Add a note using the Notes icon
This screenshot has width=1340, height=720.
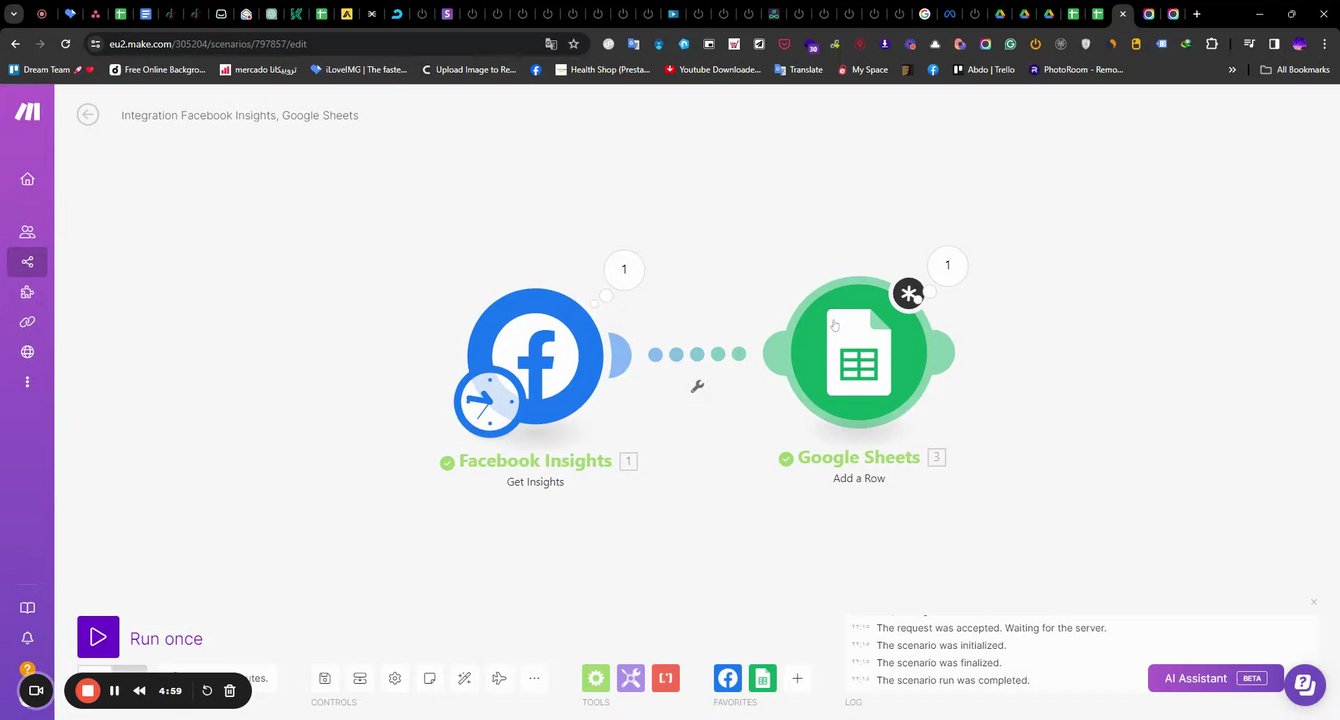(x=430, y=678)
